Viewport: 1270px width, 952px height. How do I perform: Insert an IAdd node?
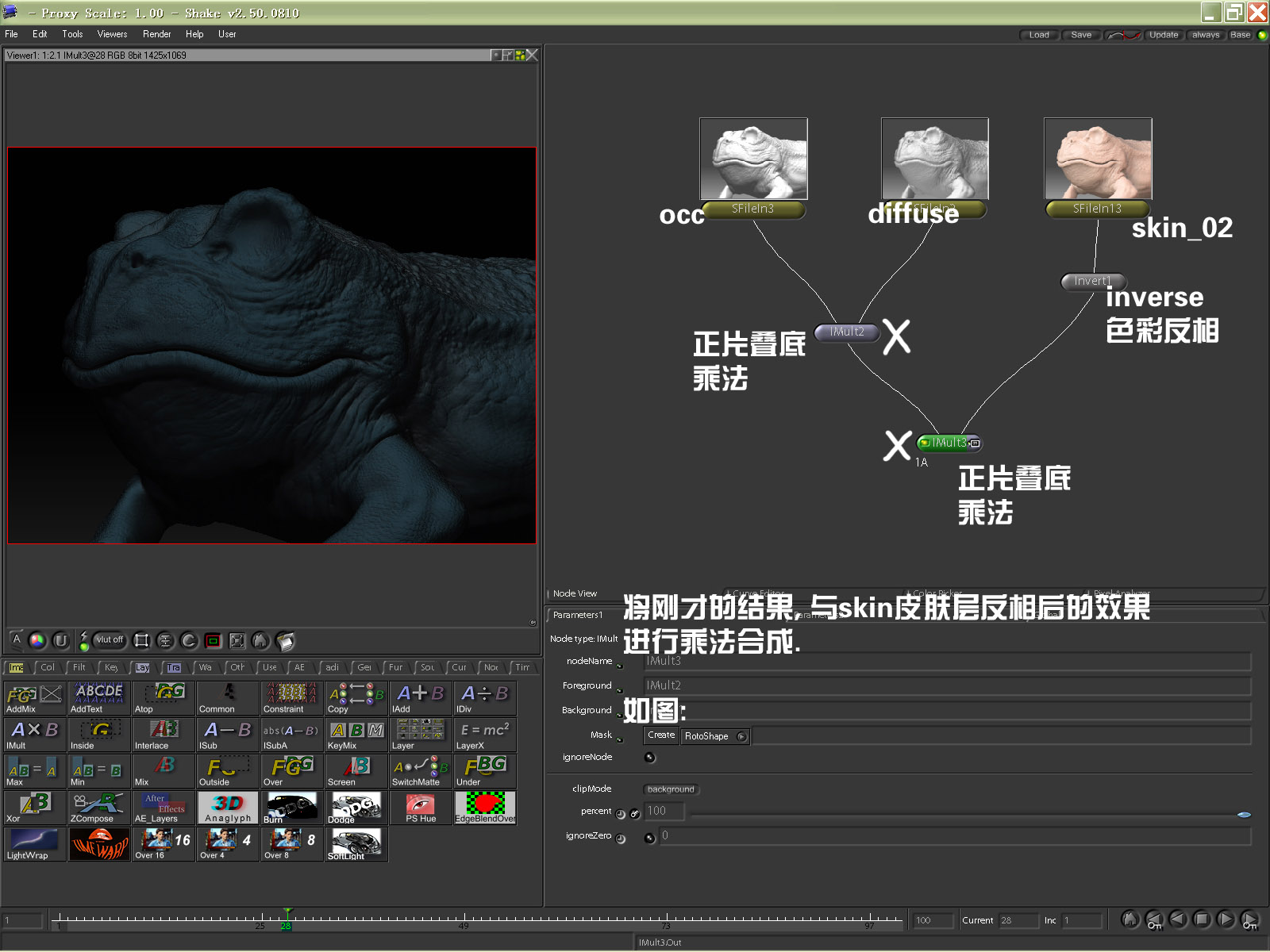click(420, 698)
